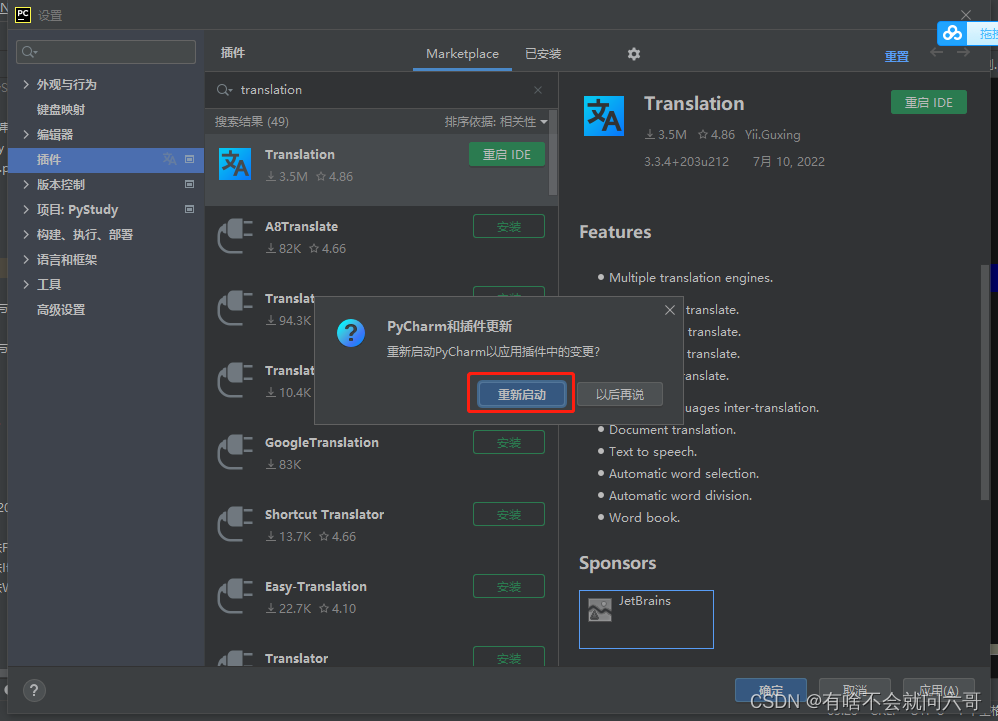Open the plugin settings gear icon
This screenshot has height=721, width=998.
pyautogui.click(x=633, y=54)
